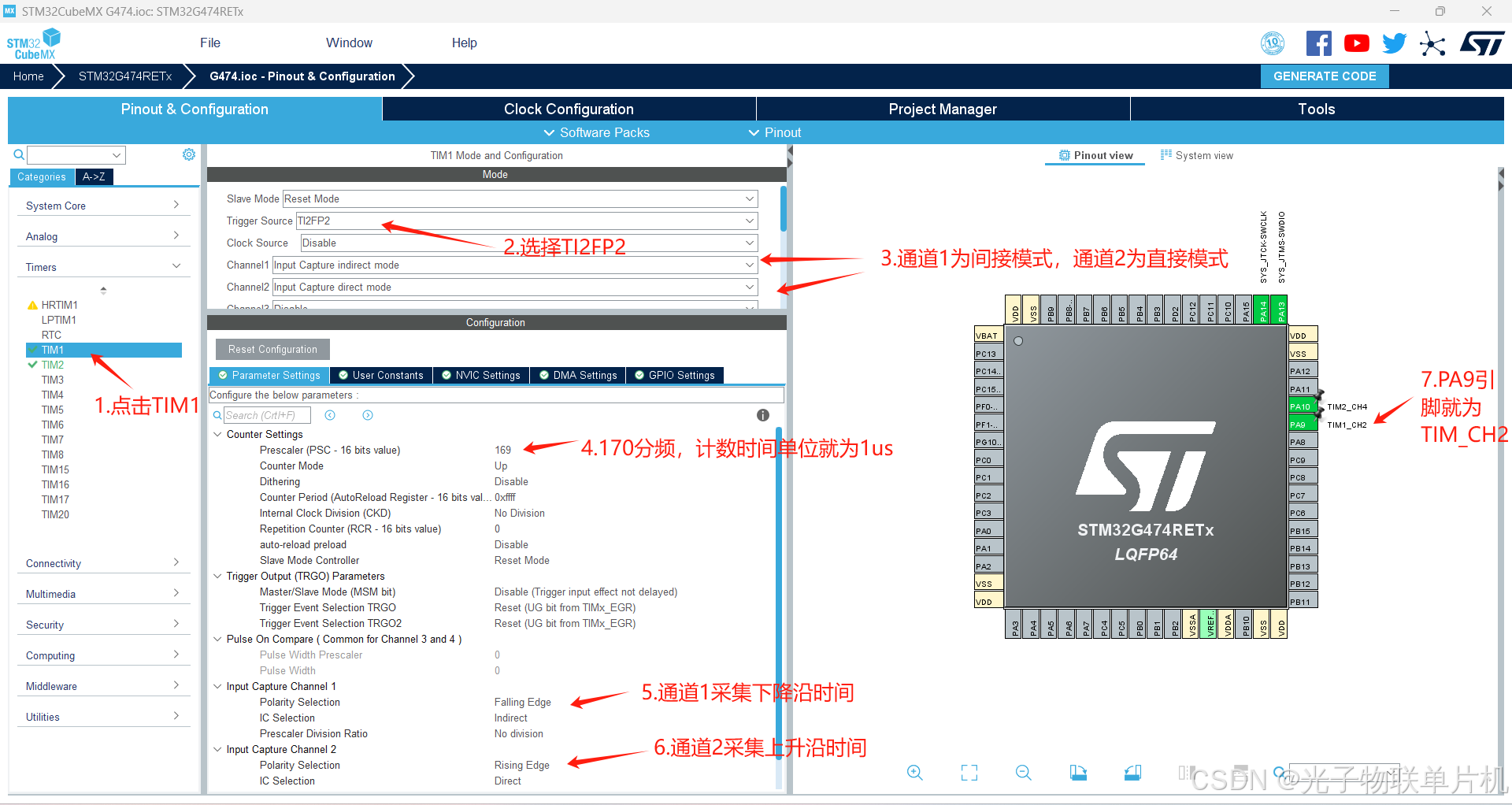Click the PA10 pin on the chip
Viewport: 1512px width, 805px height.
[x=1303, y=406]
